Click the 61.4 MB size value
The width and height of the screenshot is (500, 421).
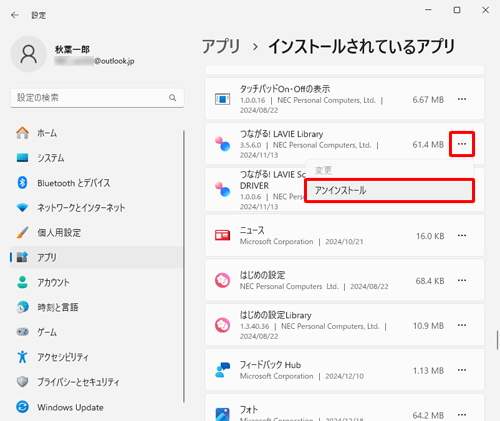[428, 144]
